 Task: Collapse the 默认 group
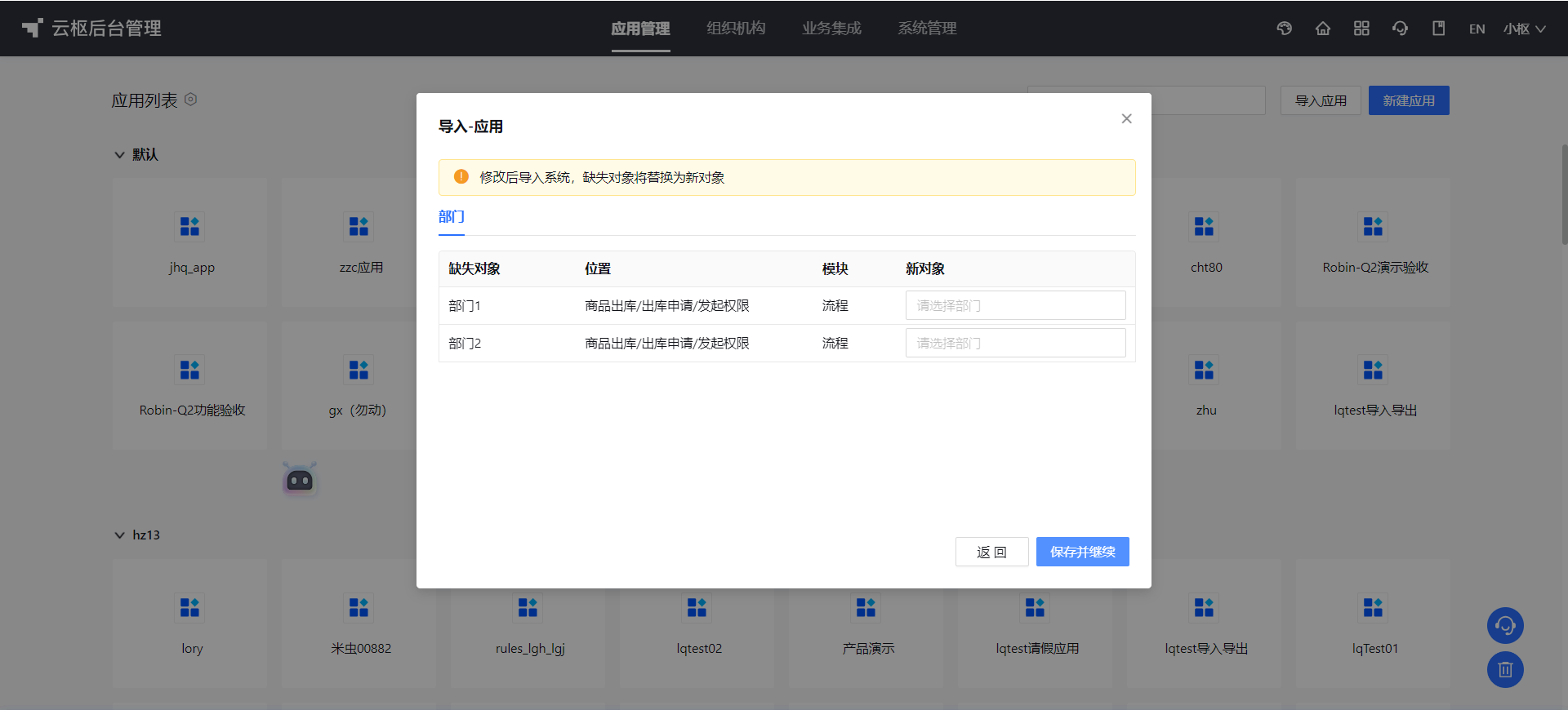click(119, 154)
